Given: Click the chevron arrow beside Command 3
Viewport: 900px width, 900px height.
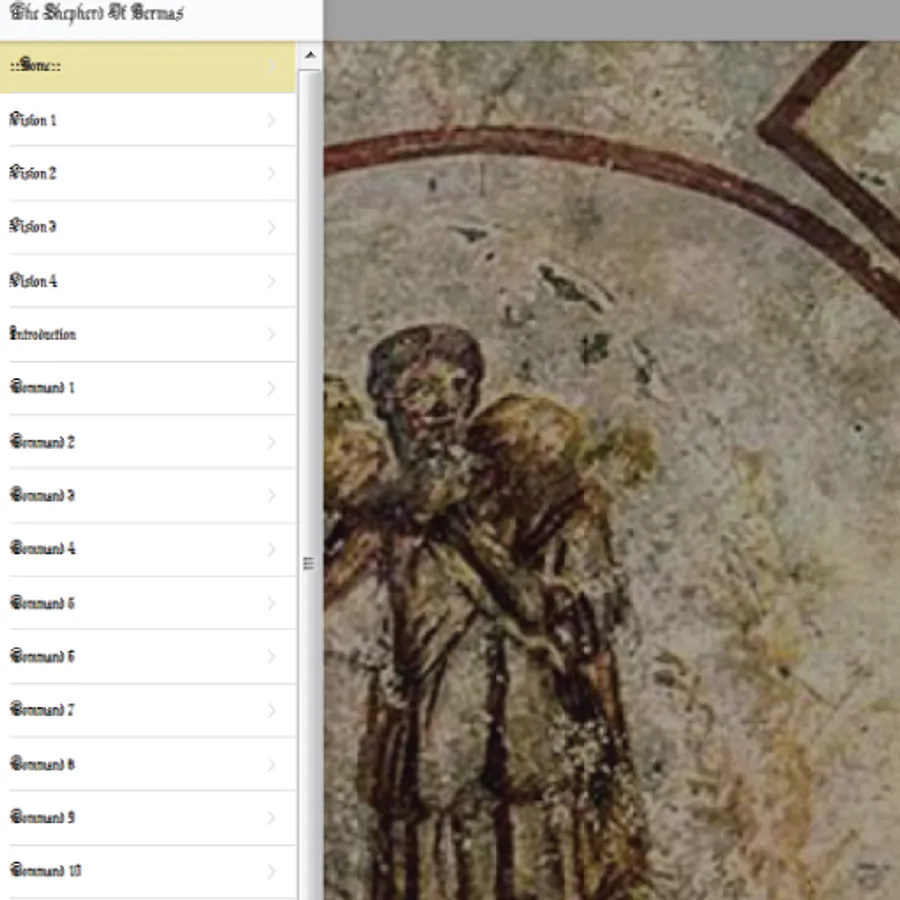Looking at the screenshot, I should click(x=271, y=495).
